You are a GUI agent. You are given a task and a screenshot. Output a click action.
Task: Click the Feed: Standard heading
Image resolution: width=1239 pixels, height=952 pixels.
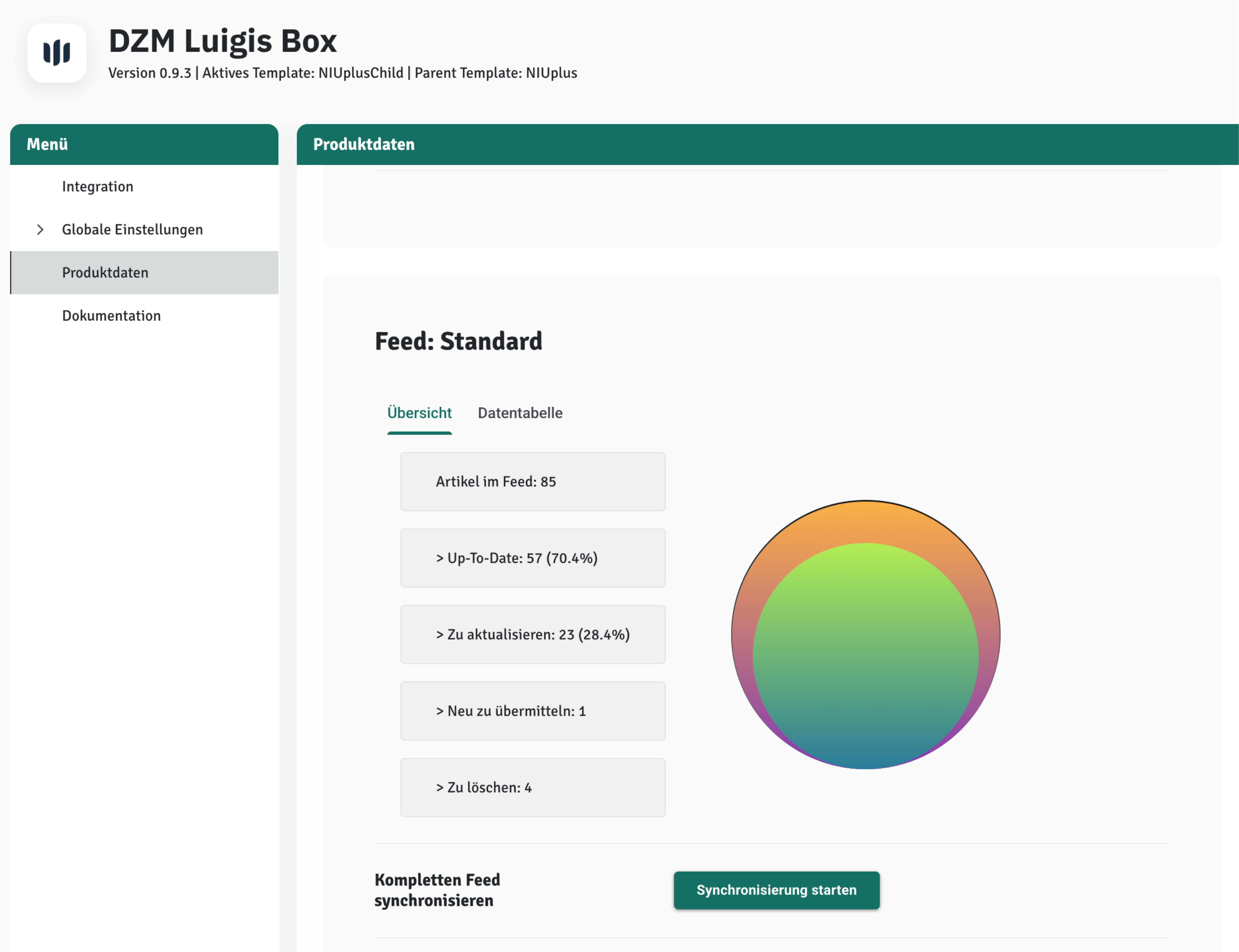pyautogui.click(x=458, y=341)
